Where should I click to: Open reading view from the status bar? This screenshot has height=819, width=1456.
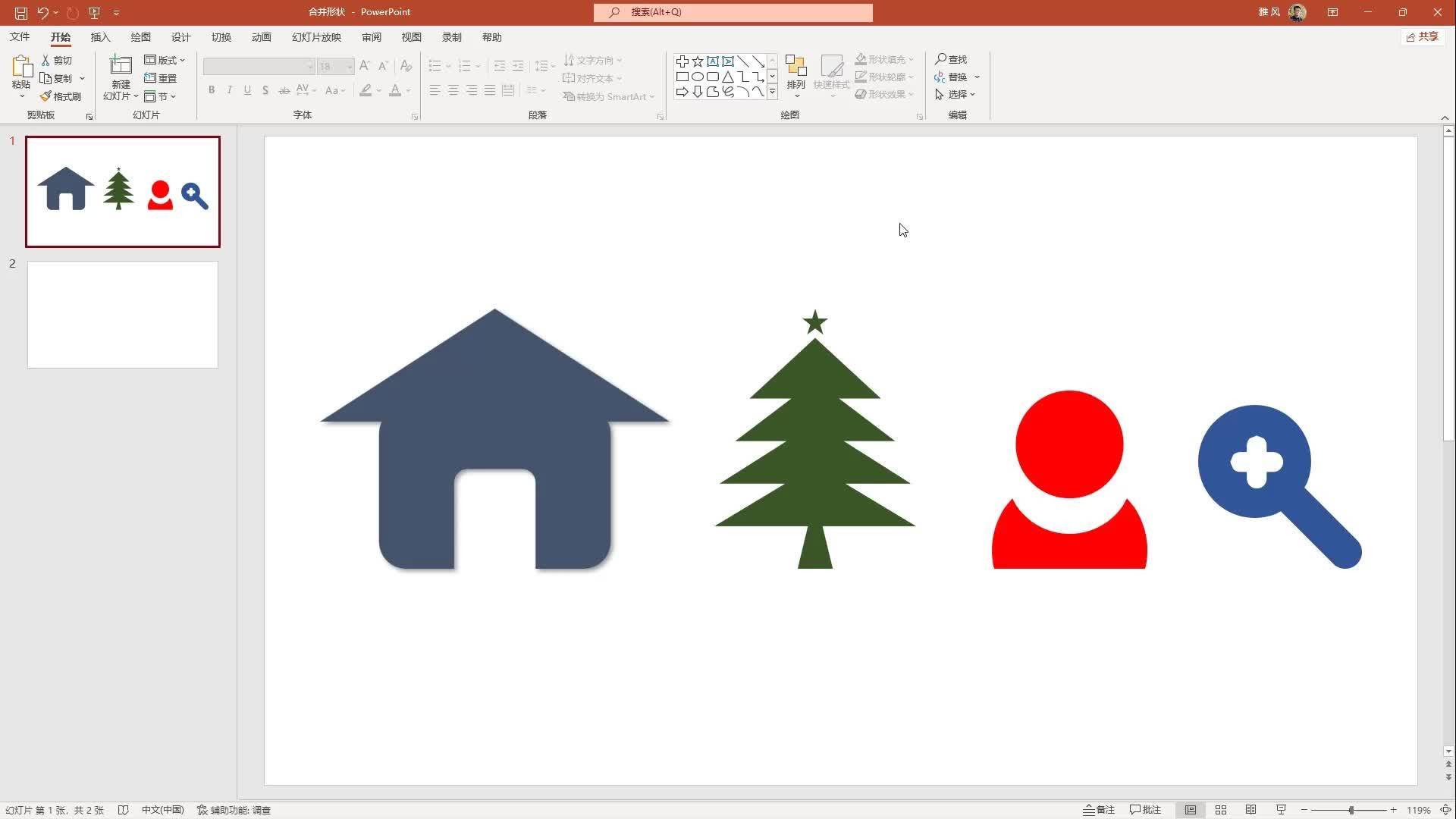click(1251, 810)
